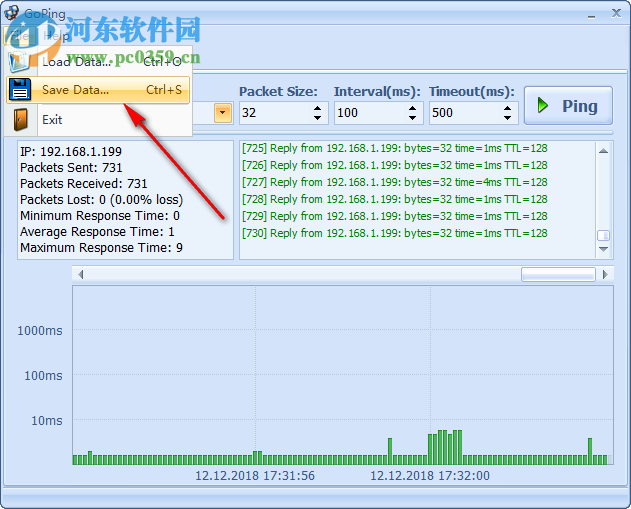This screenshot has width=631, height=509.
Task: Click the Maximum Response Time: 9 line
Action: tap(101, 248)
